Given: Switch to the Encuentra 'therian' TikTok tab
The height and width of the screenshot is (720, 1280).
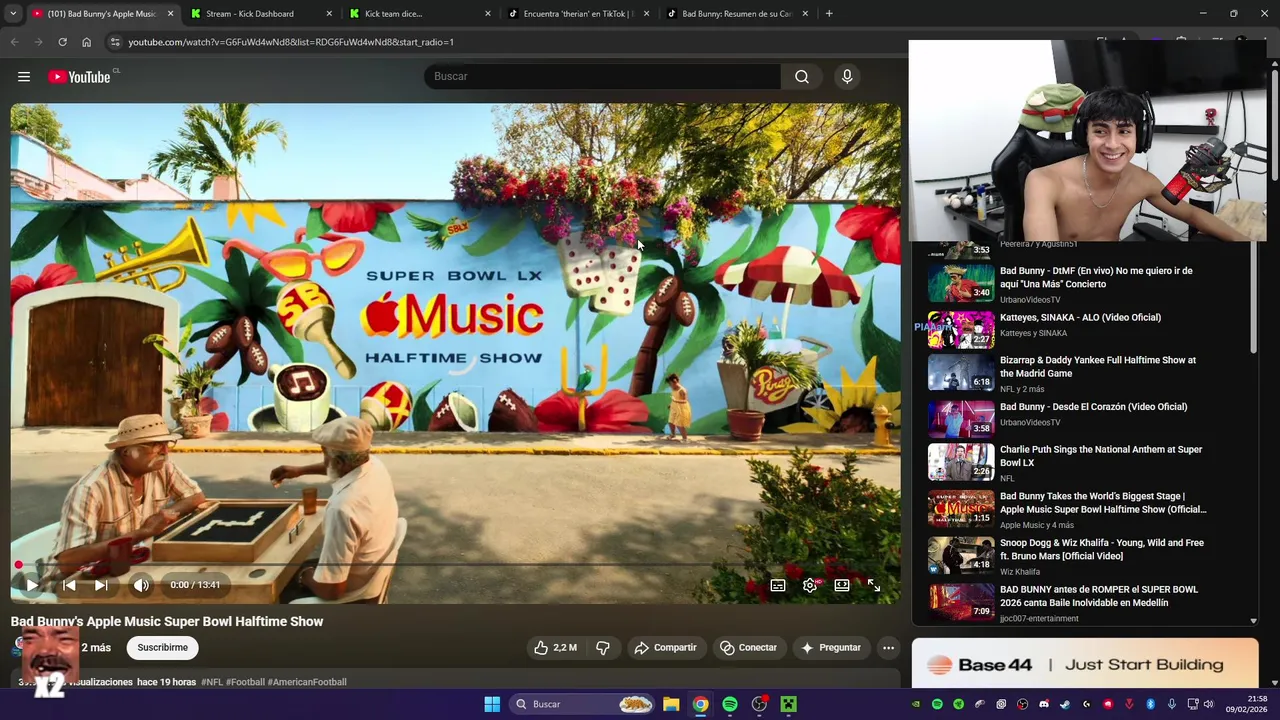Looking at the screenshot, I should coord(578,14).
